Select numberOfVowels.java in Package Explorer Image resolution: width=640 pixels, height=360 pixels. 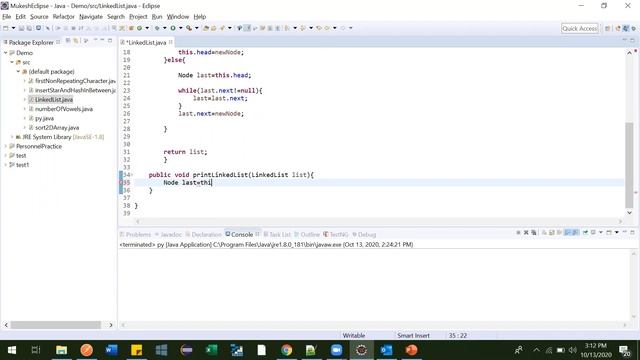coord(64,109)
